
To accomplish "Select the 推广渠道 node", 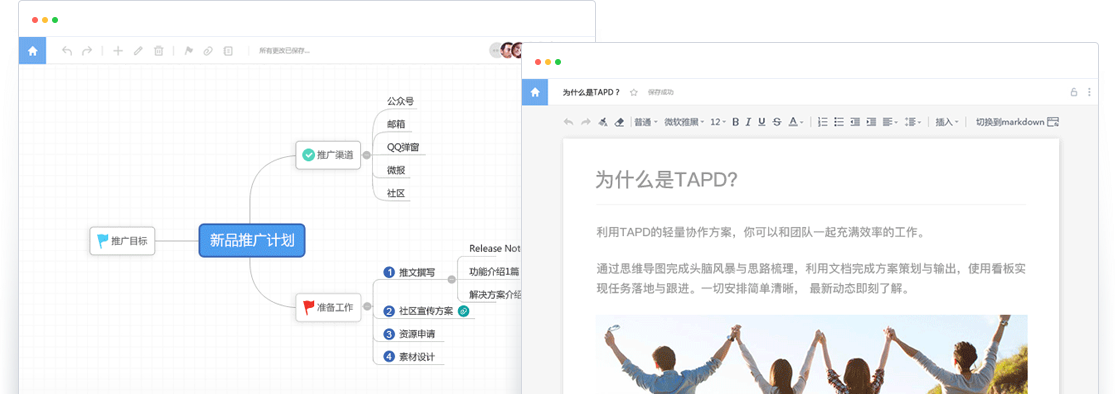I will (x=327, y=154).
